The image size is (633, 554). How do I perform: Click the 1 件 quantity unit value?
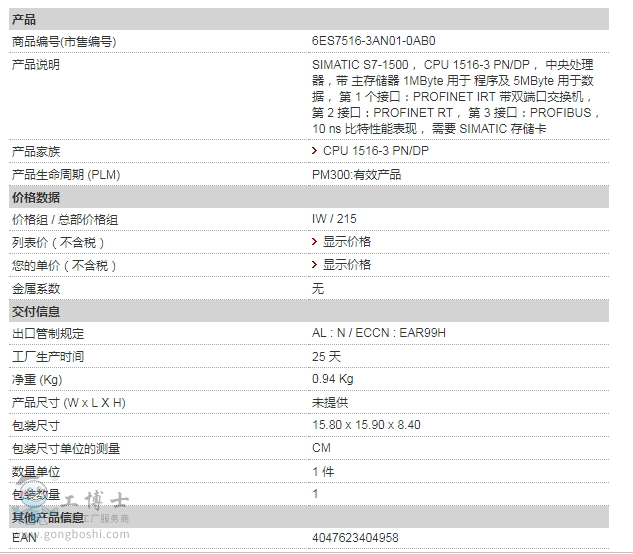click(323, 472)
